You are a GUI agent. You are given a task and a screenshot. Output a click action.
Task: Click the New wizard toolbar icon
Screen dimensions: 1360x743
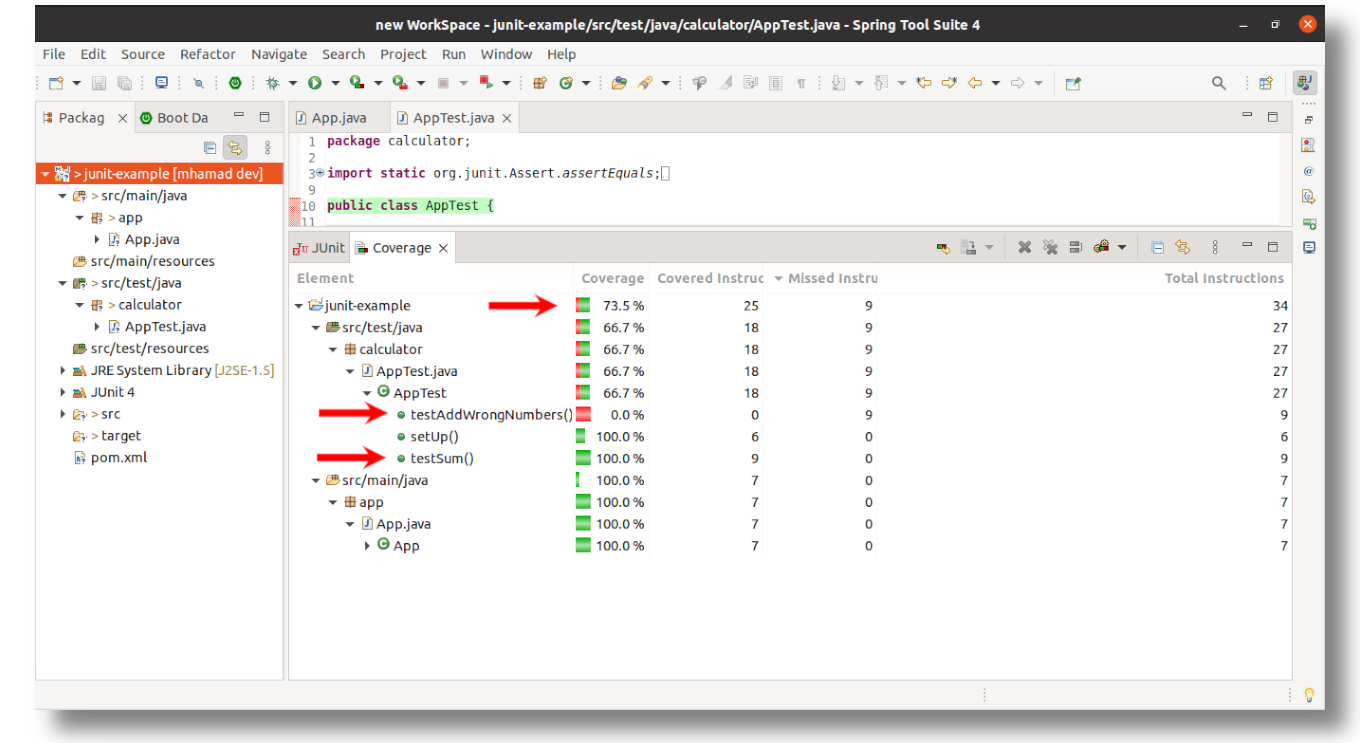pyautogui.click(x=56, y=83)
